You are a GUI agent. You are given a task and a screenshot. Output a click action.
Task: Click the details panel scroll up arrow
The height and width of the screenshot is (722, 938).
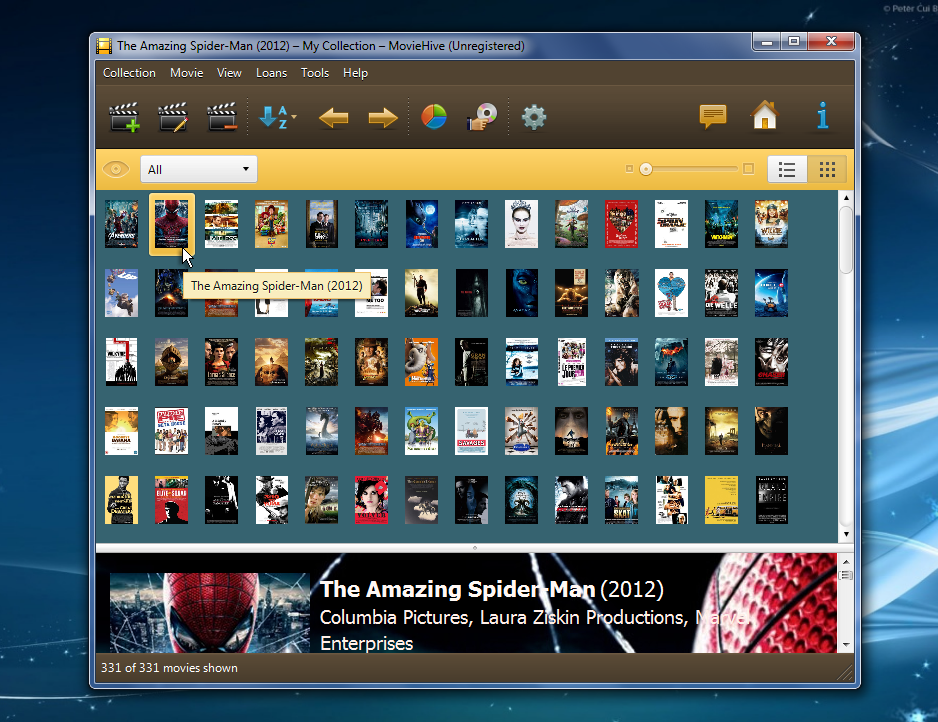846,562
